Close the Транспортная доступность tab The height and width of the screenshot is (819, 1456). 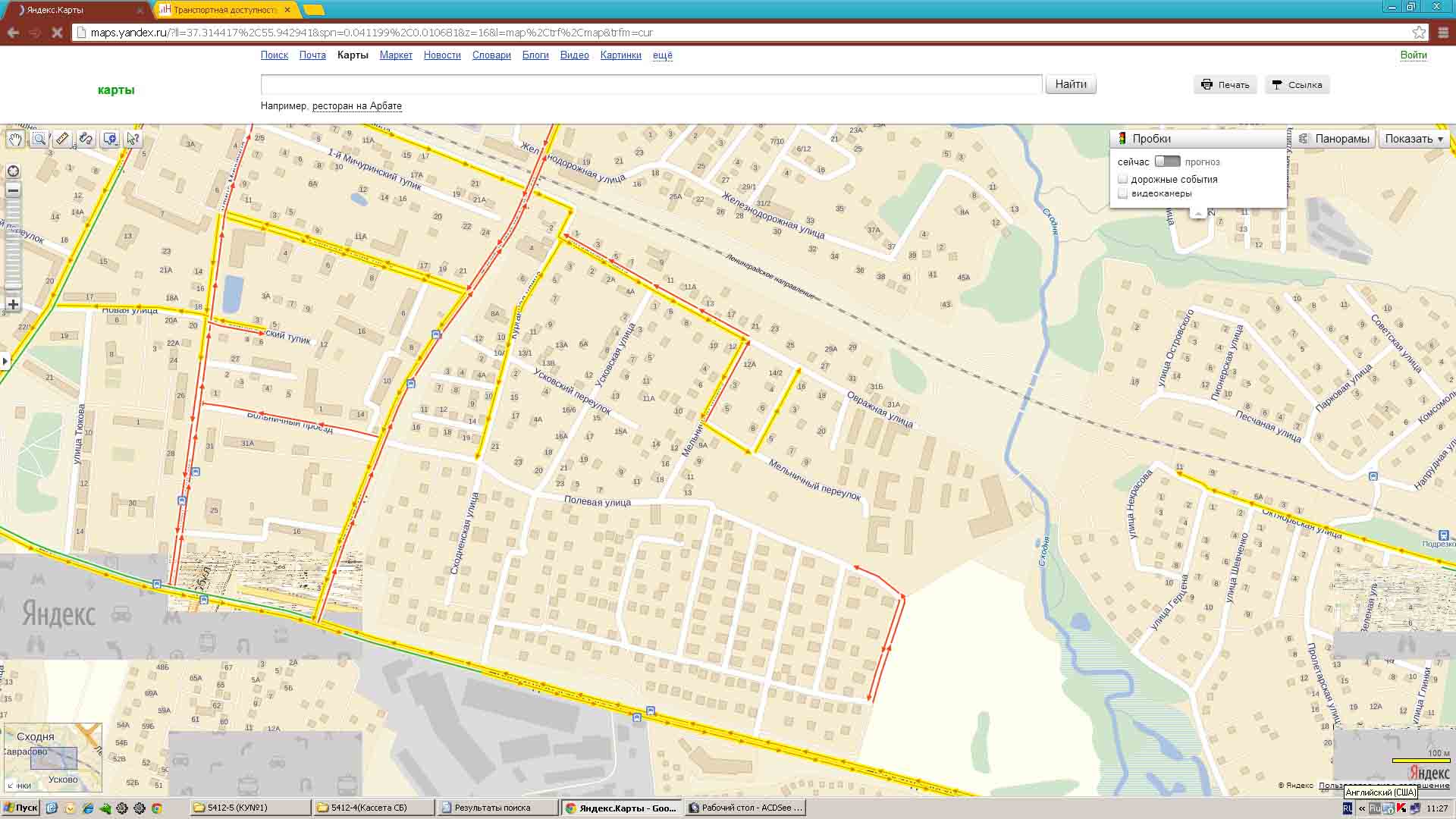(287, 10)
